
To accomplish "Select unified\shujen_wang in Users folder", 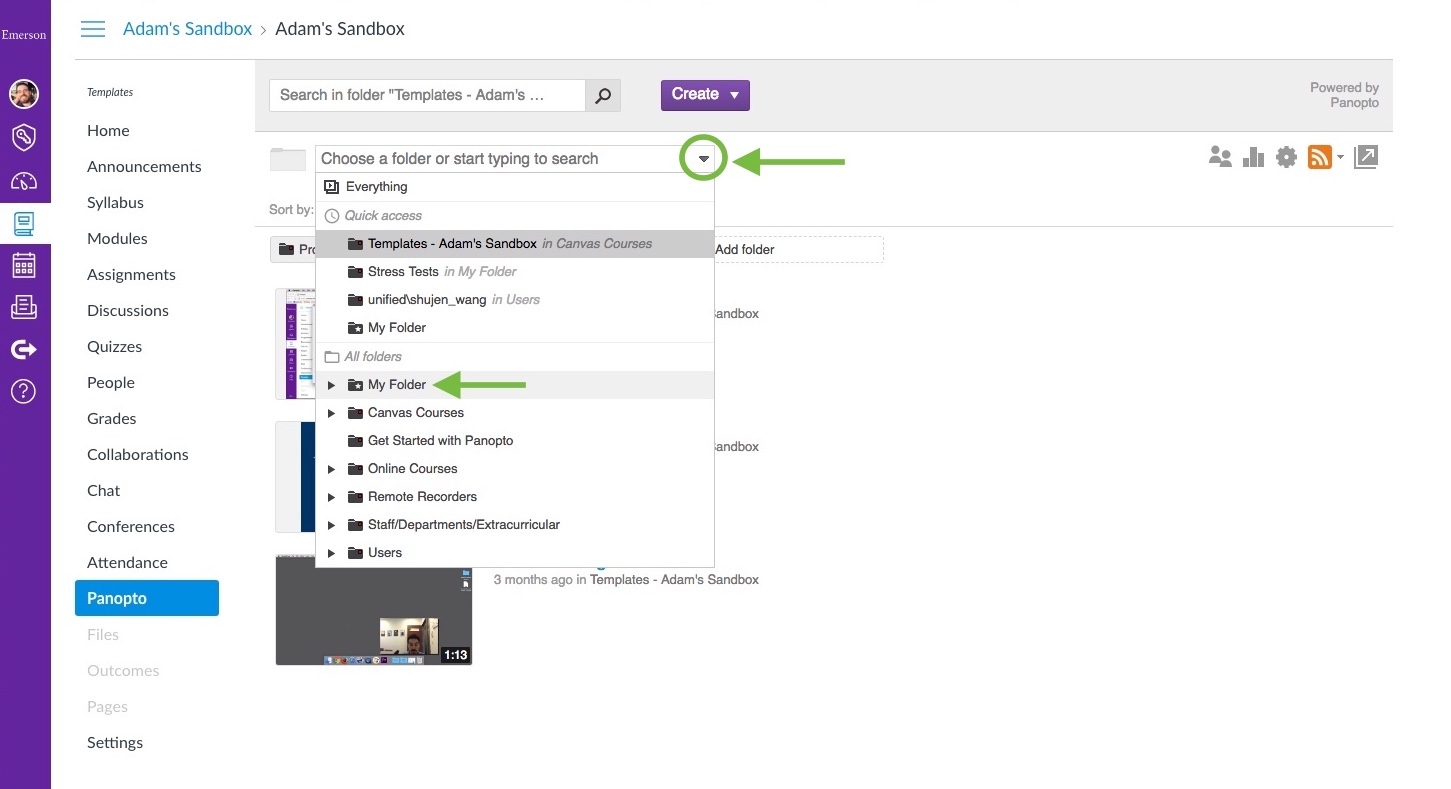I will [x=515, y=300].
